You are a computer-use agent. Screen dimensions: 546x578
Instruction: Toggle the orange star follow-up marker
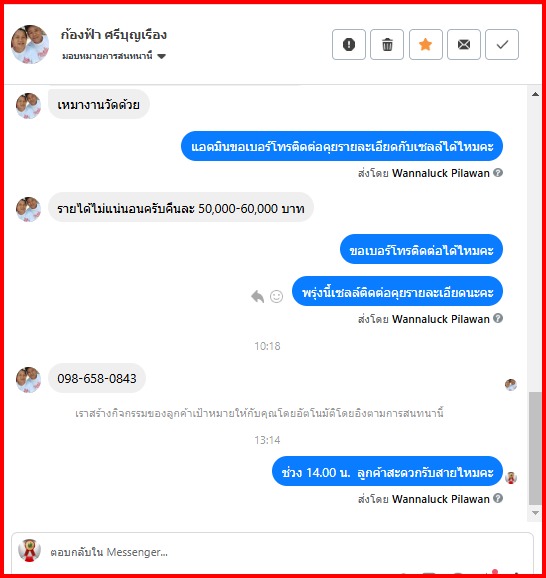point(425,45)
